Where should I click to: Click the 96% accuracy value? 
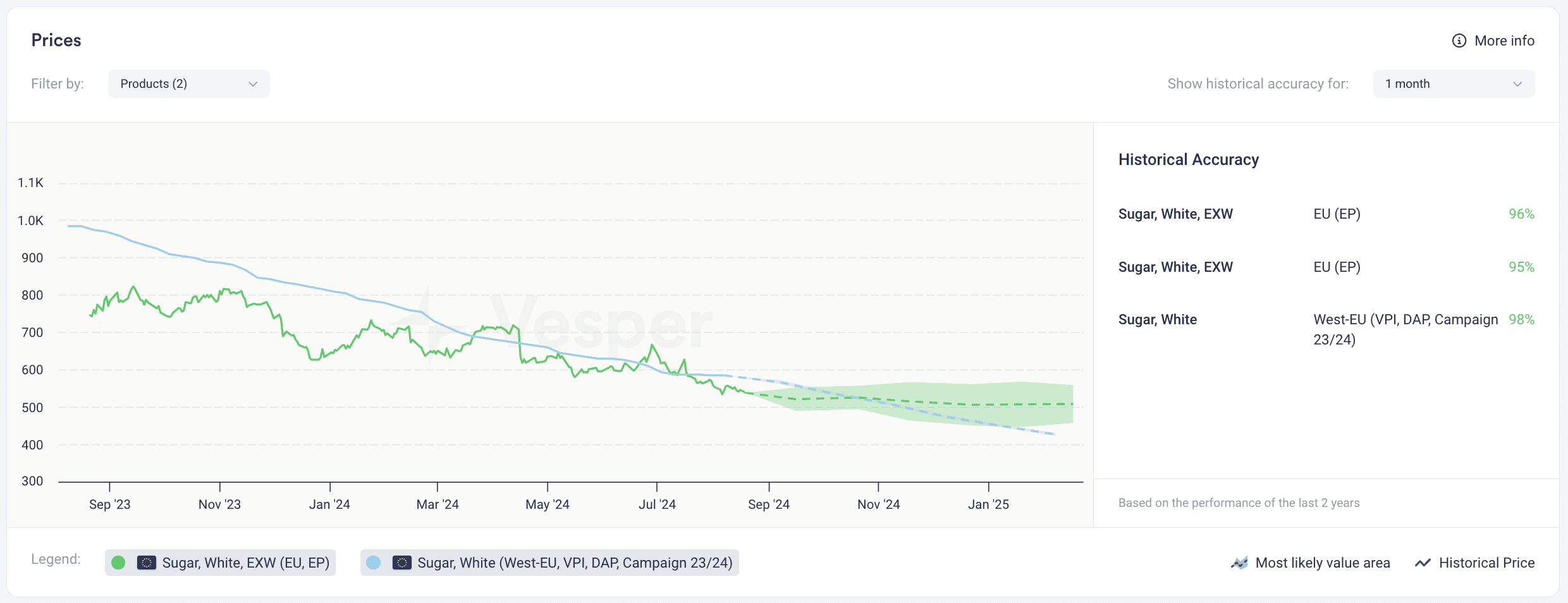(x=1521, y=214)
